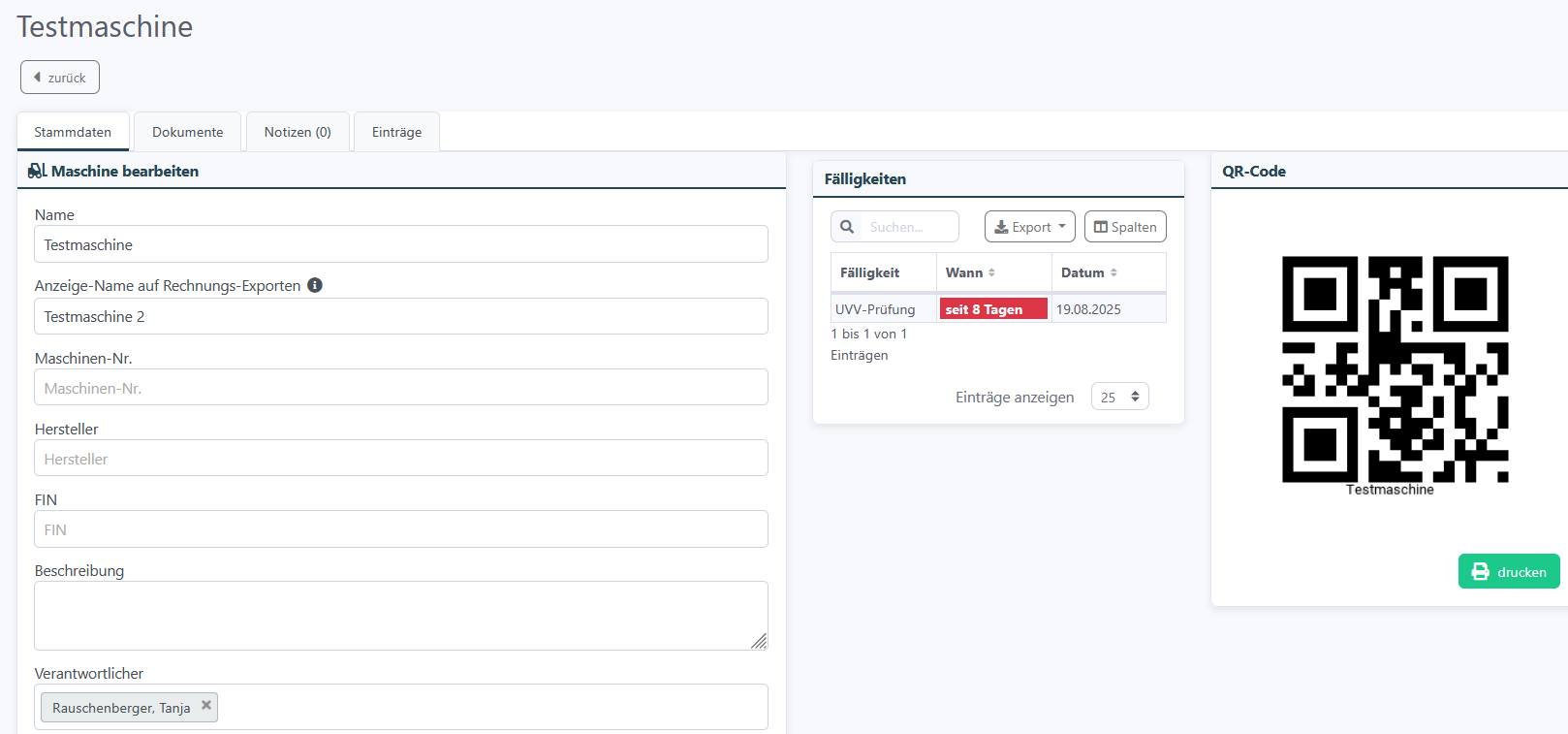Remove Rauschenberger, Tanja tag with x
The image size is (1568, 734).
coord(206,706)
